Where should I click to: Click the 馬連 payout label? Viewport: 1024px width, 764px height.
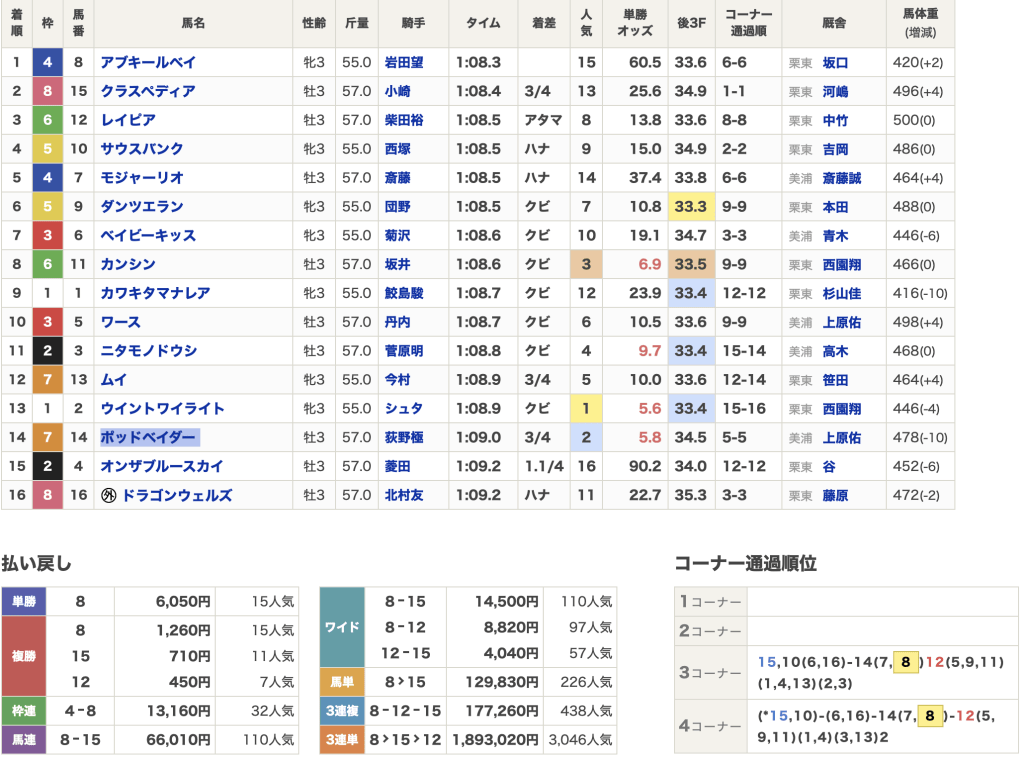tap(24, 739)
